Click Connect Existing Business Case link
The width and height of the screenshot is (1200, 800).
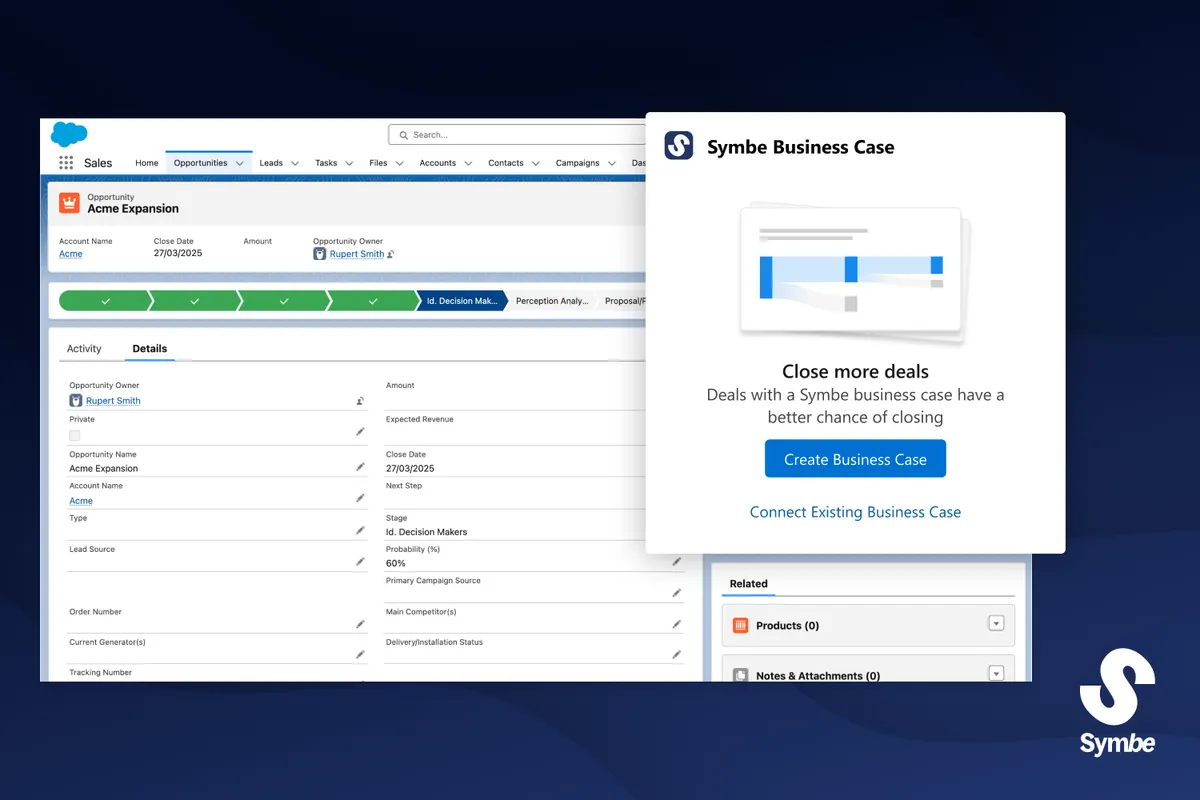tap(855, 512)
